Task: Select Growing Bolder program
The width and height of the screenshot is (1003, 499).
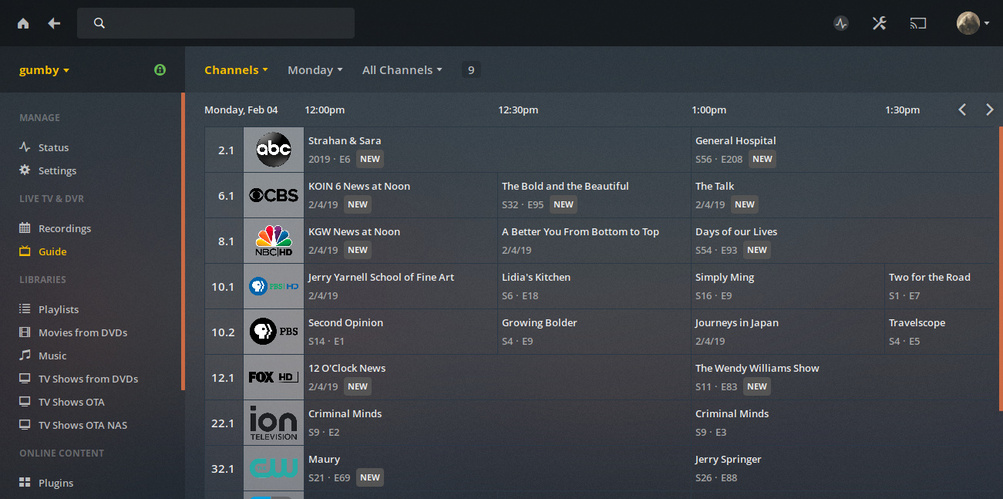Action: click(x=594, y=331)
